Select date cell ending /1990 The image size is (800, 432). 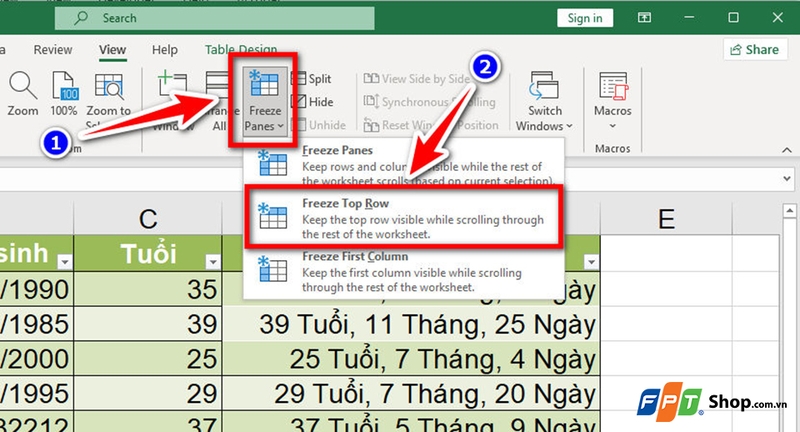36,289
